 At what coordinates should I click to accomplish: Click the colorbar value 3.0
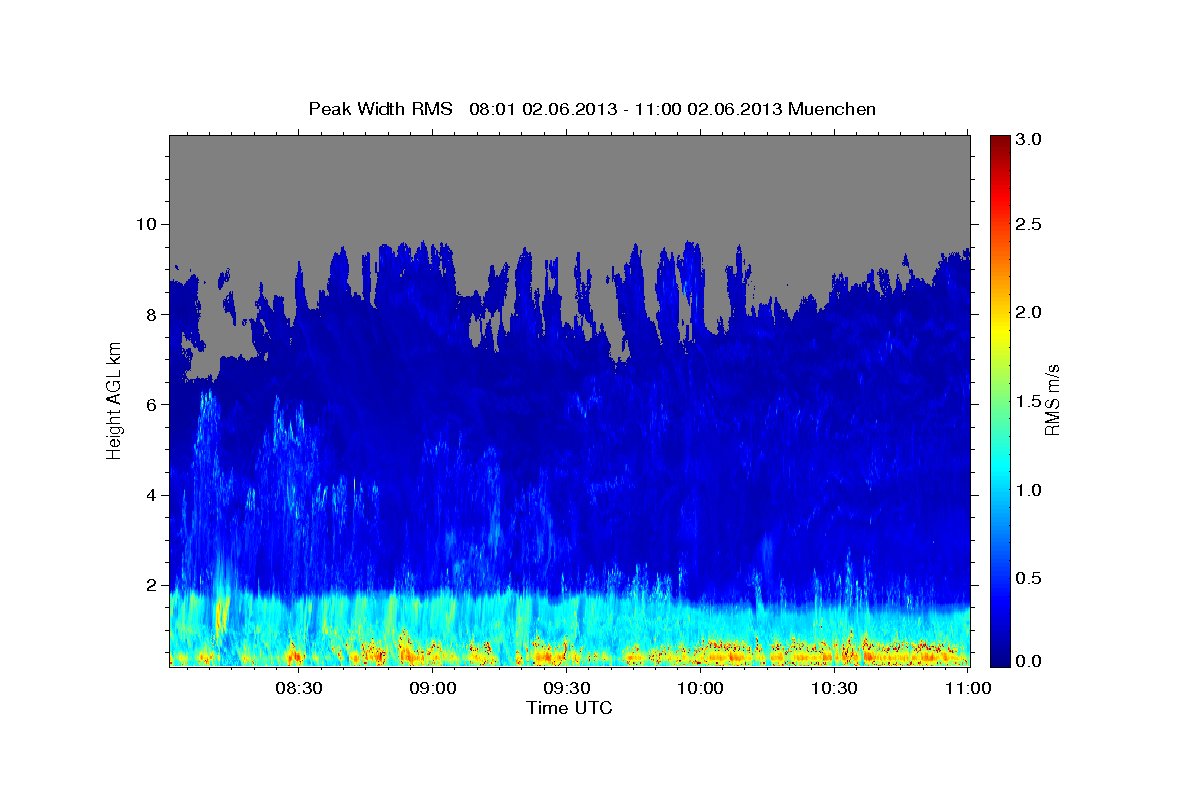point(1029,140)
